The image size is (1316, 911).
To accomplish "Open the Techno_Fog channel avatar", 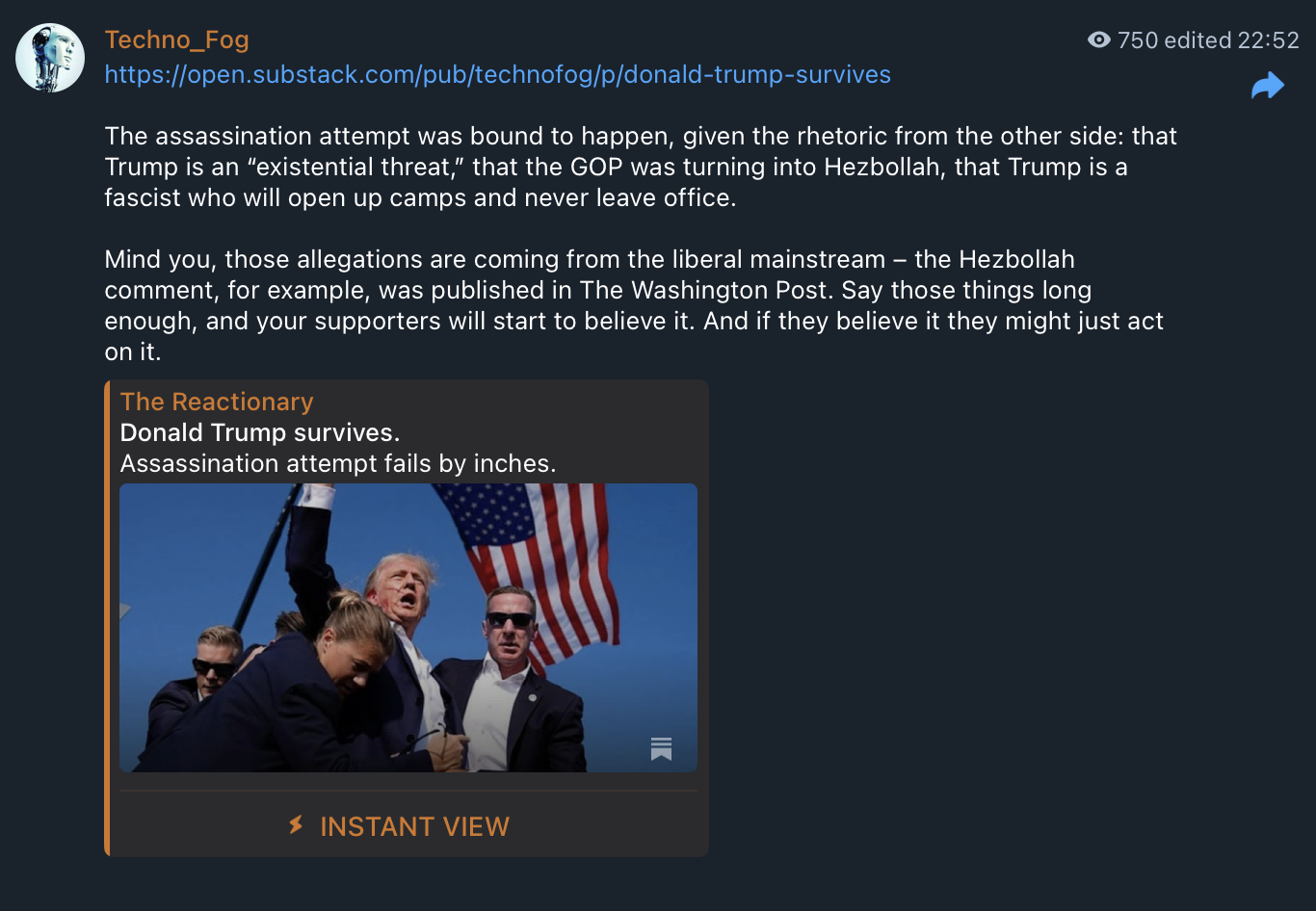I will (x=50, y=58).
